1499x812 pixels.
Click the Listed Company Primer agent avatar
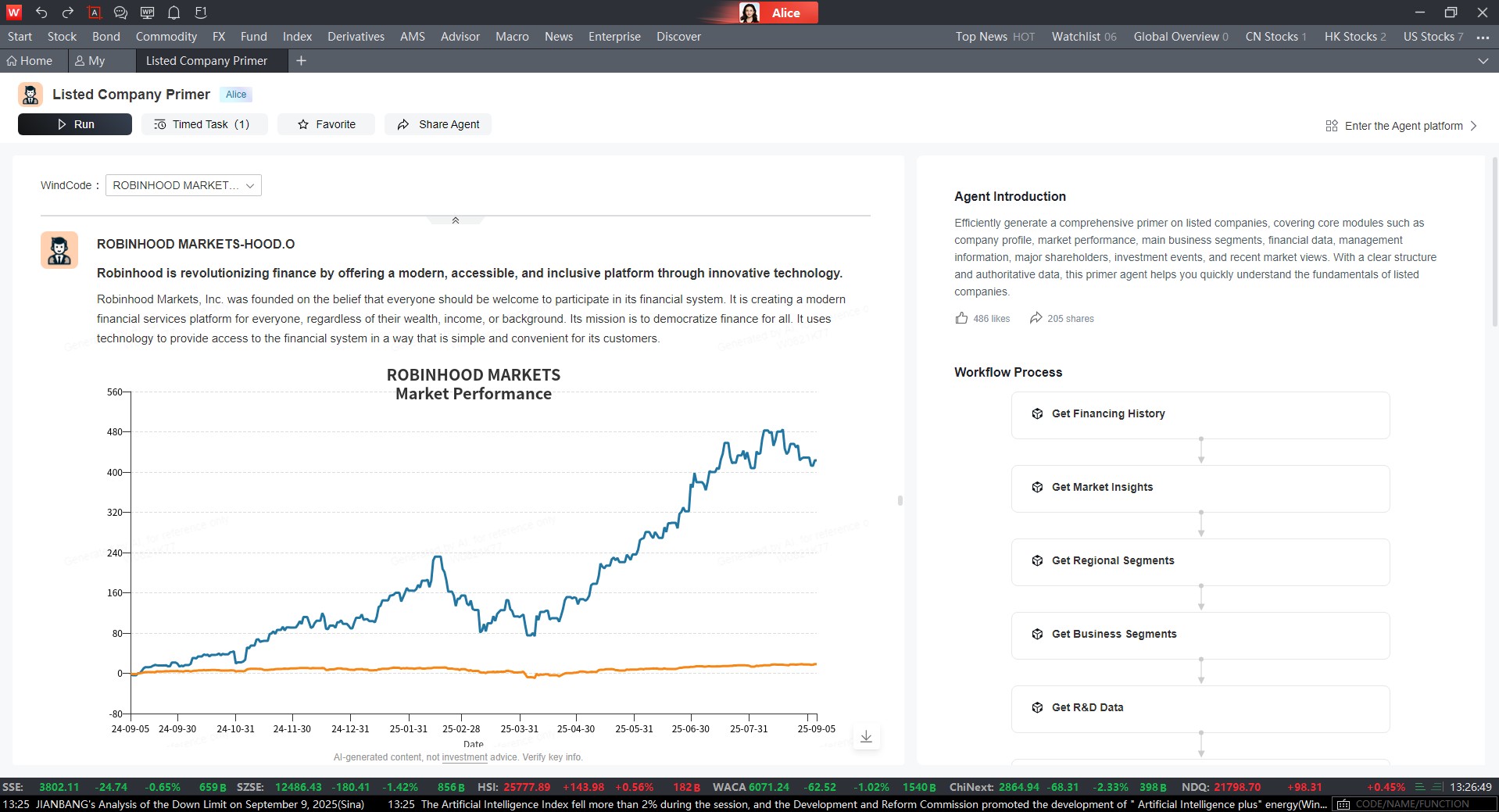pos(30,95)
